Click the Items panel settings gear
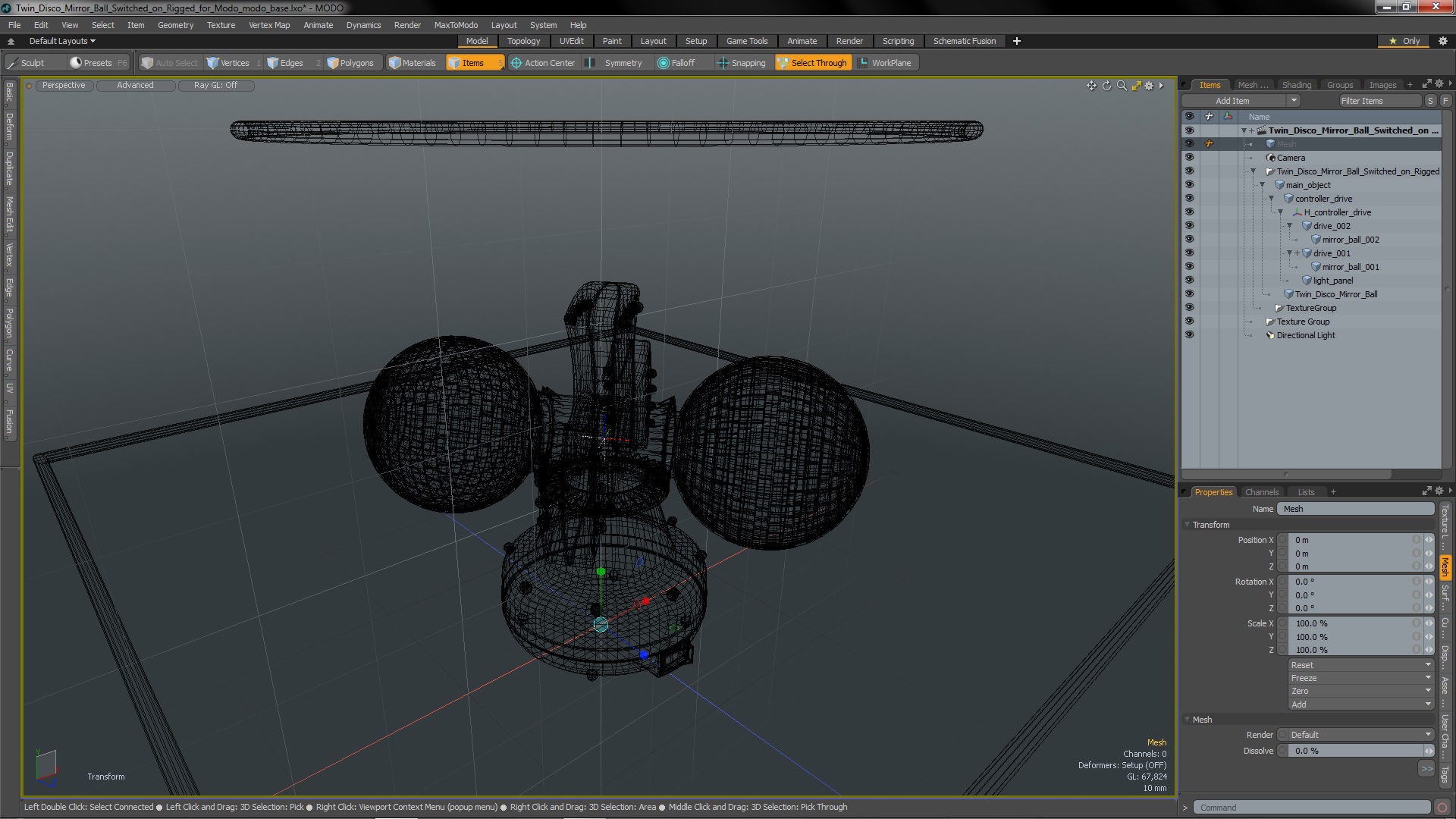Screen dimensions: 1456x819 [x=1439, y=84]
